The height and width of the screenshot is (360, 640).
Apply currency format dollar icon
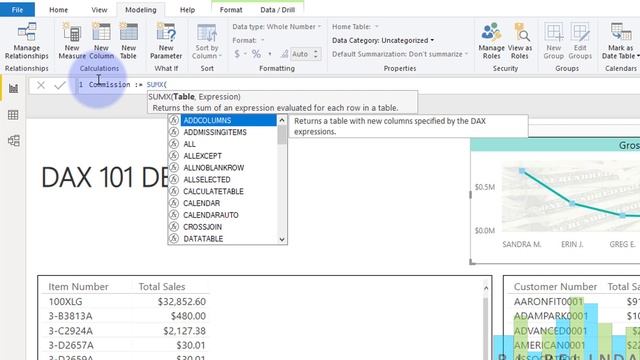(x=237, y=54)
